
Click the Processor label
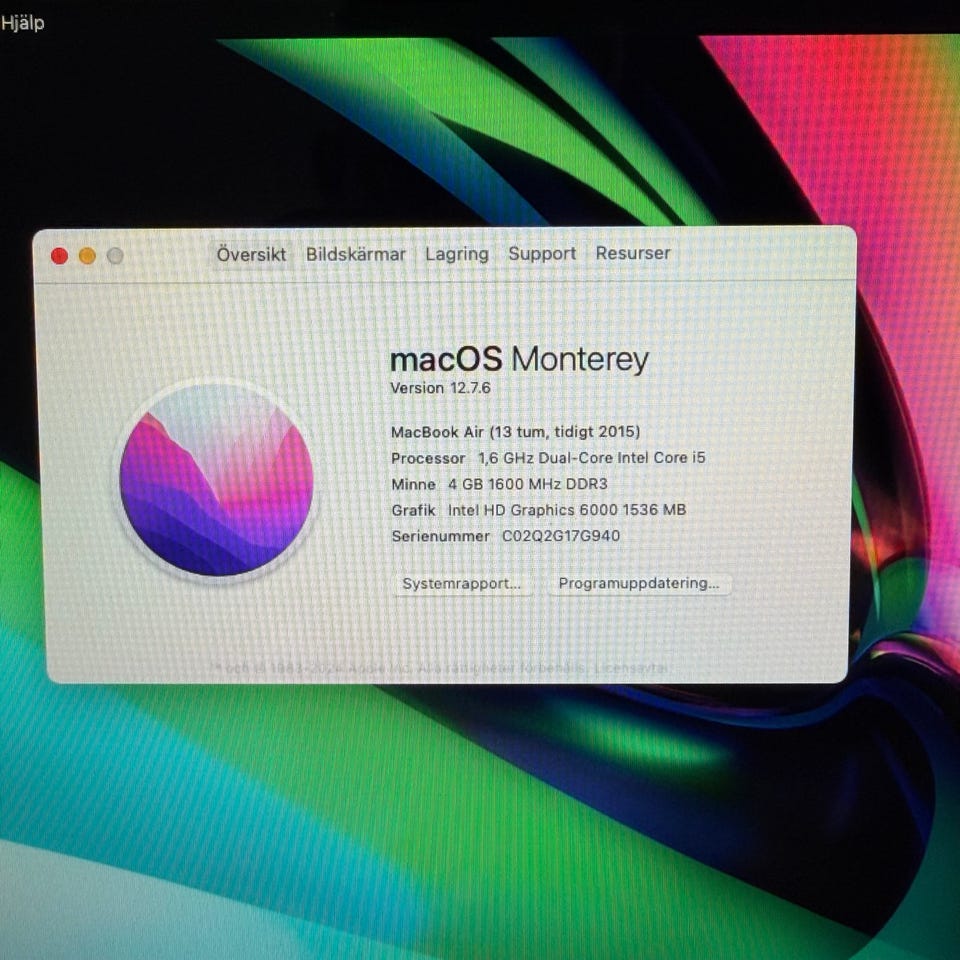coord(428,459)
